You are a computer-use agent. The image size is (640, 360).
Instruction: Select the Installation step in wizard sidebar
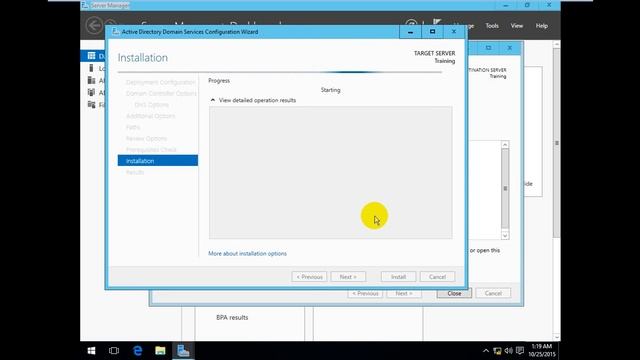[158, 161]
